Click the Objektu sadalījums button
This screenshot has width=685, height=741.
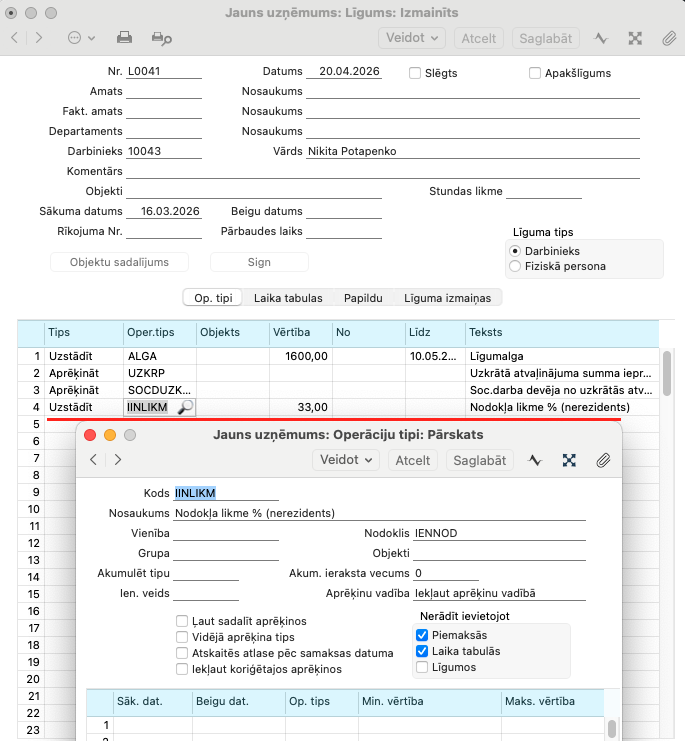[120, 262]
